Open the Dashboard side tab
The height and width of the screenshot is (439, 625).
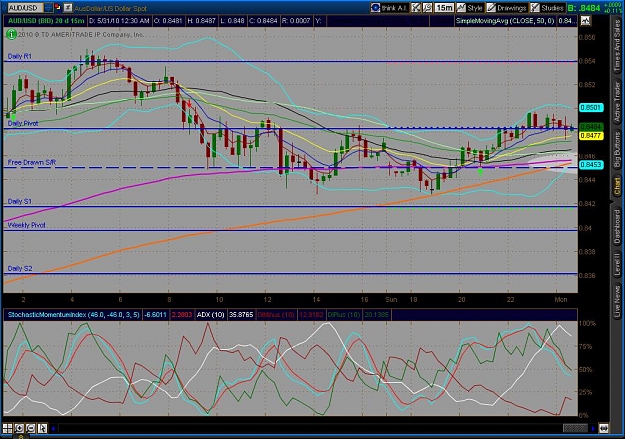tap(617, 226)
